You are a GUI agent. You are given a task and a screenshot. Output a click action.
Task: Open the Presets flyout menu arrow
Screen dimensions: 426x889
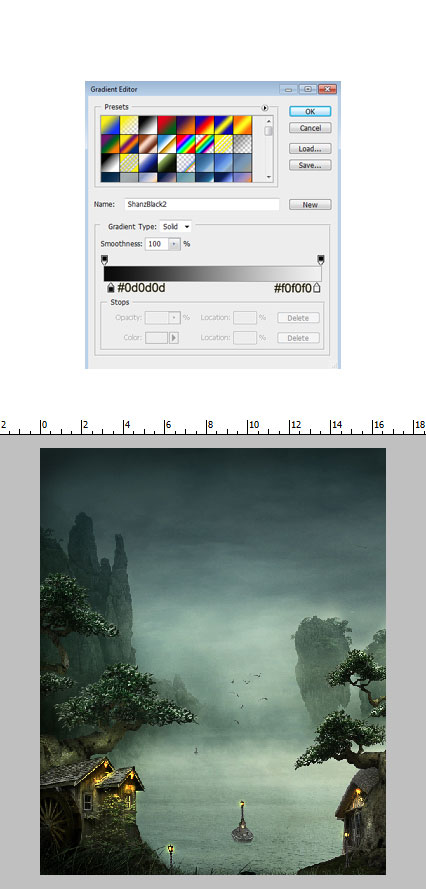(x=264, y=108)
